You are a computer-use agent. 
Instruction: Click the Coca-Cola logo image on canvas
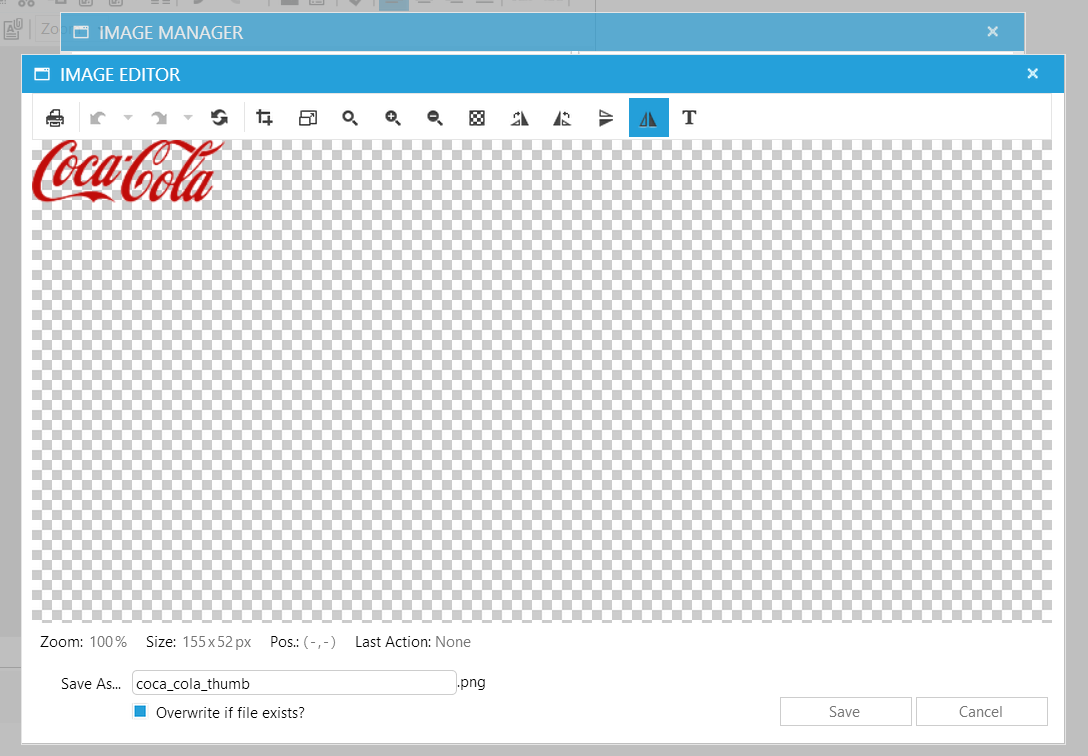click(x=128, y=171)
